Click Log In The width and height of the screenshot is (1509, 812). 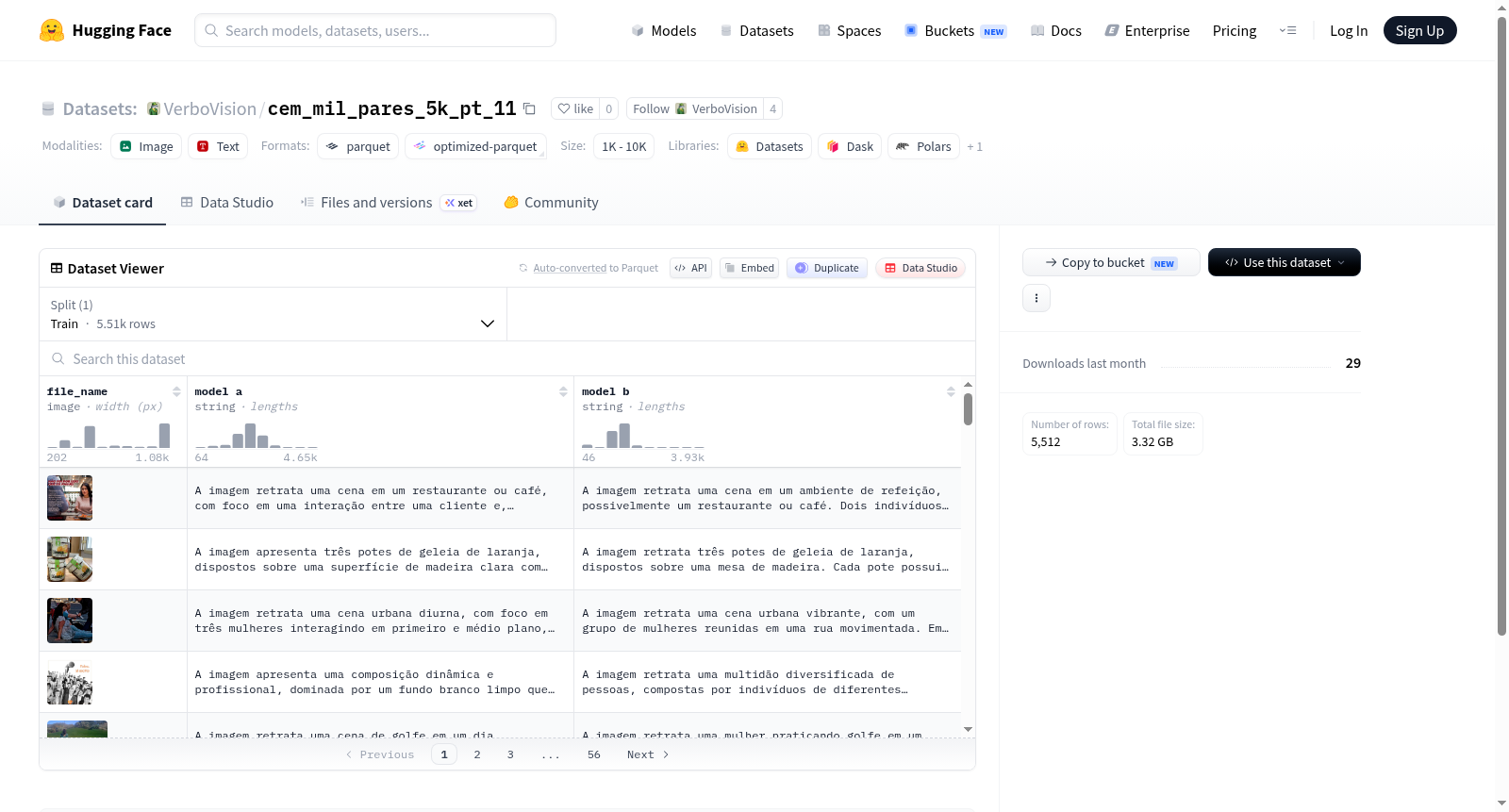coord(1349,30)
